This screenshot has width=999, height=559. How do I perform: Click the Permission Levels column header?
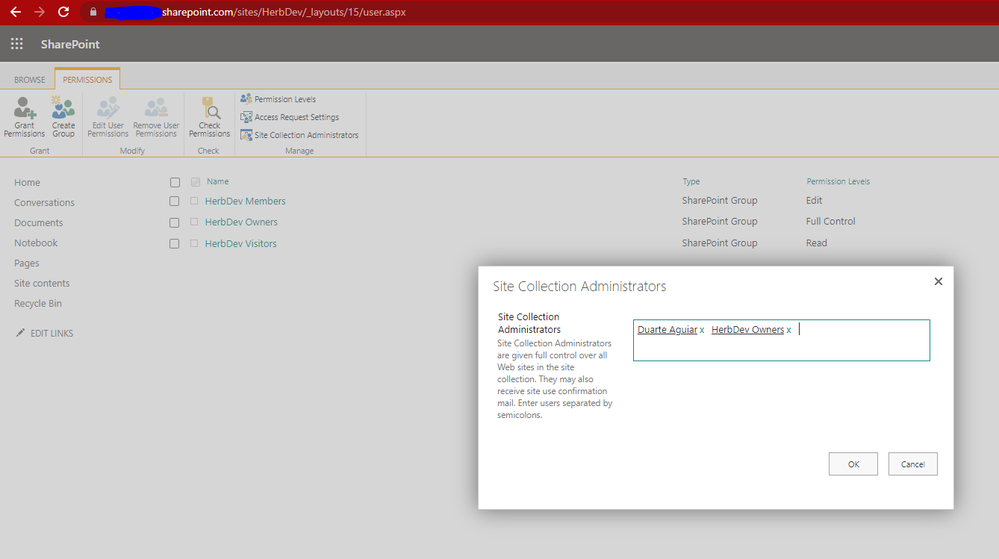(x=838, y=182)
